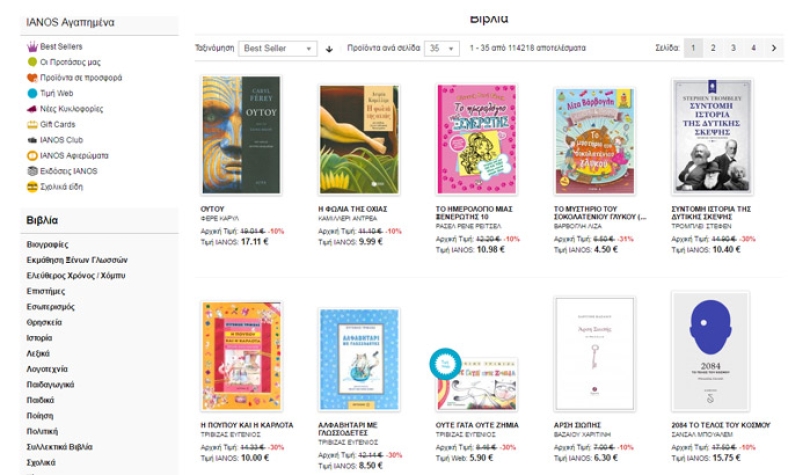Viewport: 810px width, 475px height.
Task: Jump to page 4 of results
Action: [x=753, y=48]
